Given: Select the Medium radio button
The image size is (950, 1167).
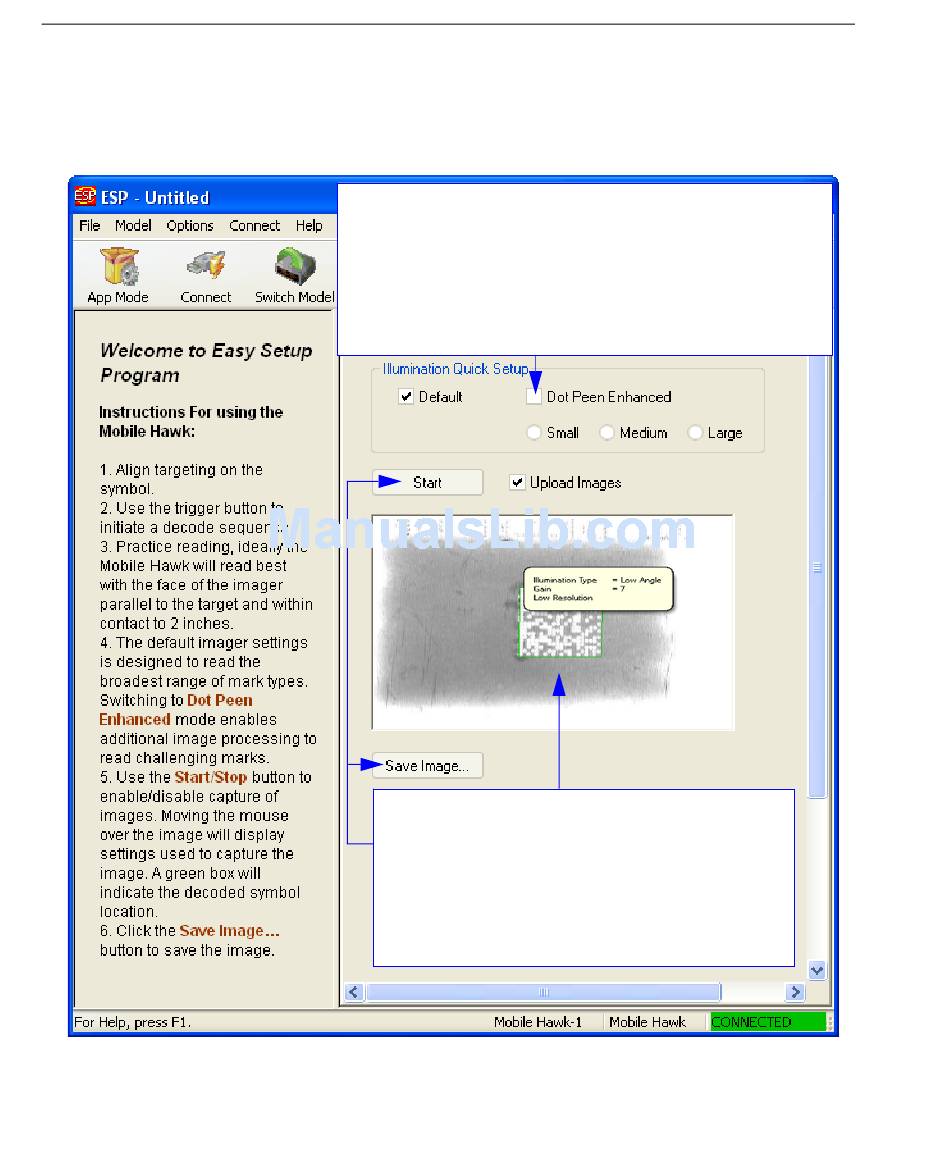Looking at the screenshot, I should (607, 432).
